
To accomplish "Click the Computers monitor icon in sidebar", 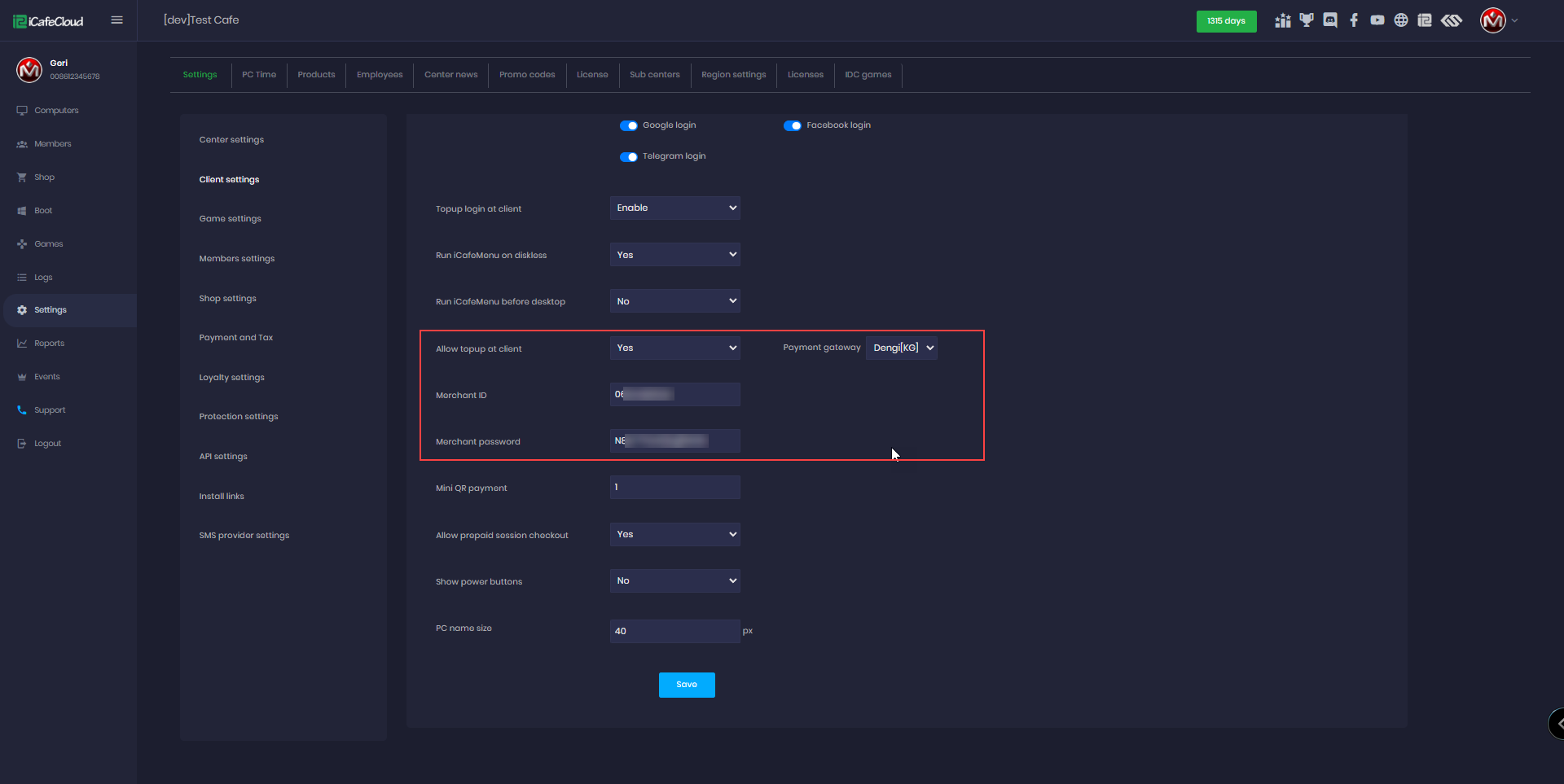I will (22, 111).
